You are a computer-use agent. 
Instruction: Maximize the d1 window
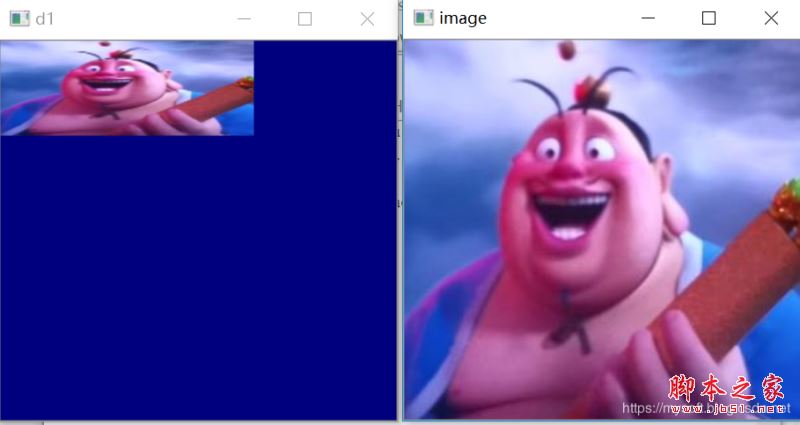pos(305,19)
